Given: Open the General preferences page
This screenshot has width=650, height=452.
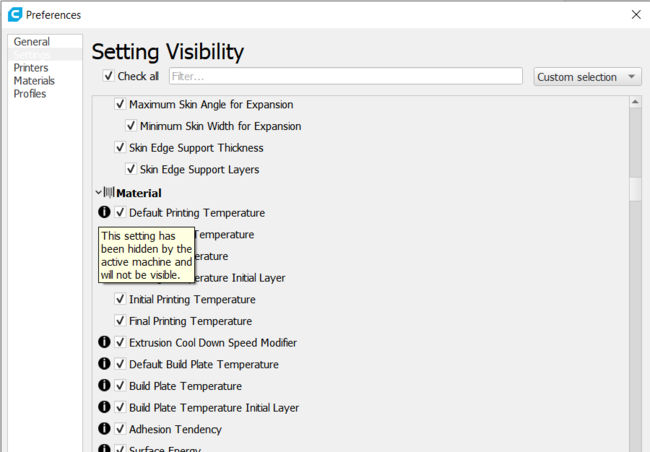Looking at the screenshot, I should (x=32, y=42).
